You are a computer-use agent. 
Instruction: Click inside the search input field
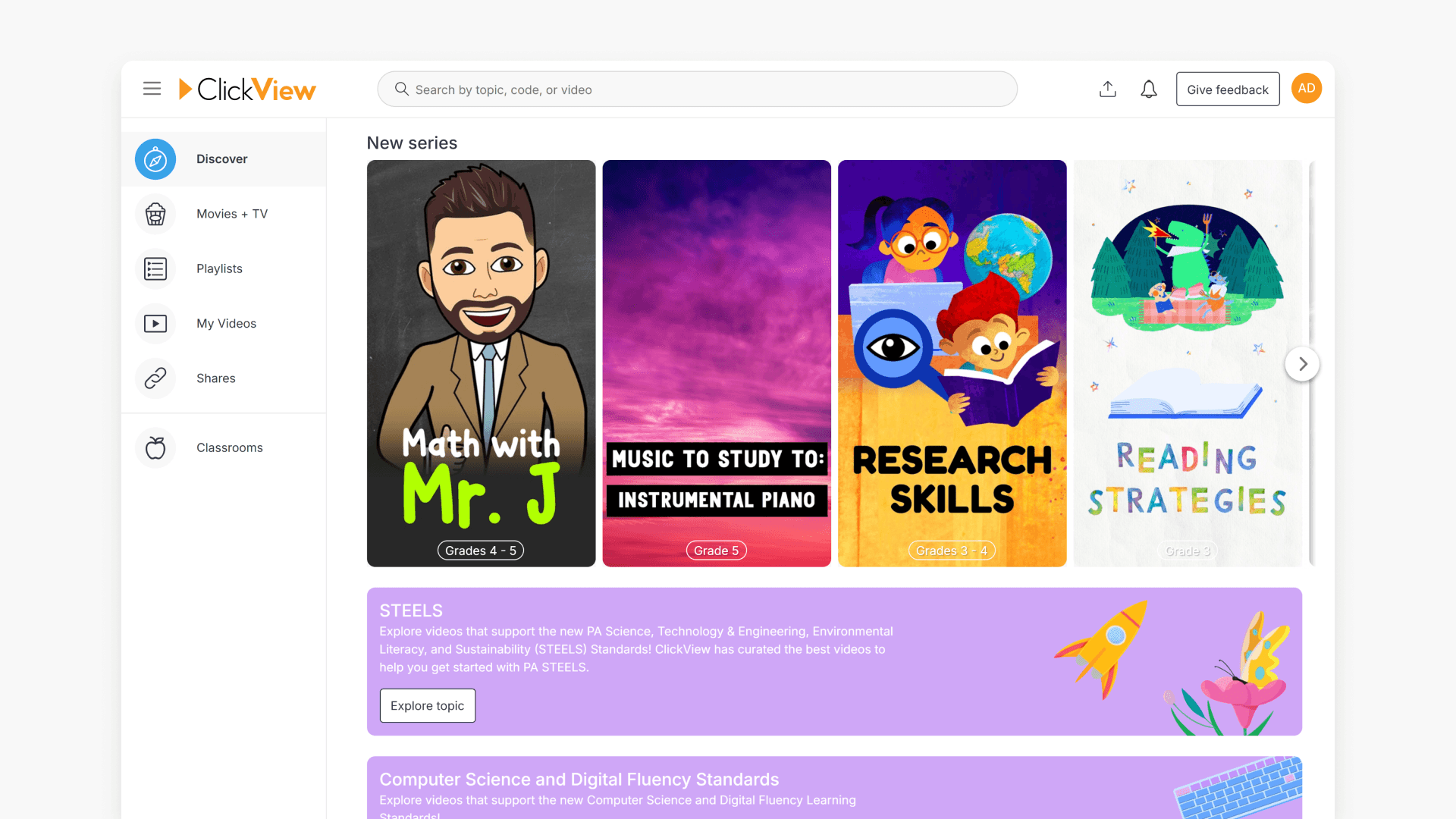[x=682, y=89]
